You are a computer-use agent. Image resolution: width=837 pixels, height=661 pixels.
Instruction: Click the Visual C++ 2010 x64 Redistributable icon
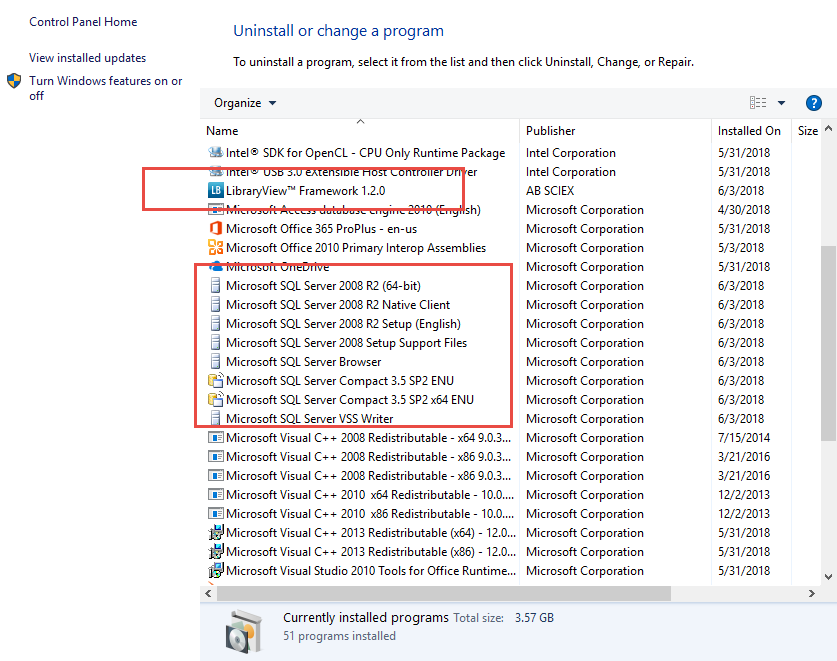pos(216,494)
